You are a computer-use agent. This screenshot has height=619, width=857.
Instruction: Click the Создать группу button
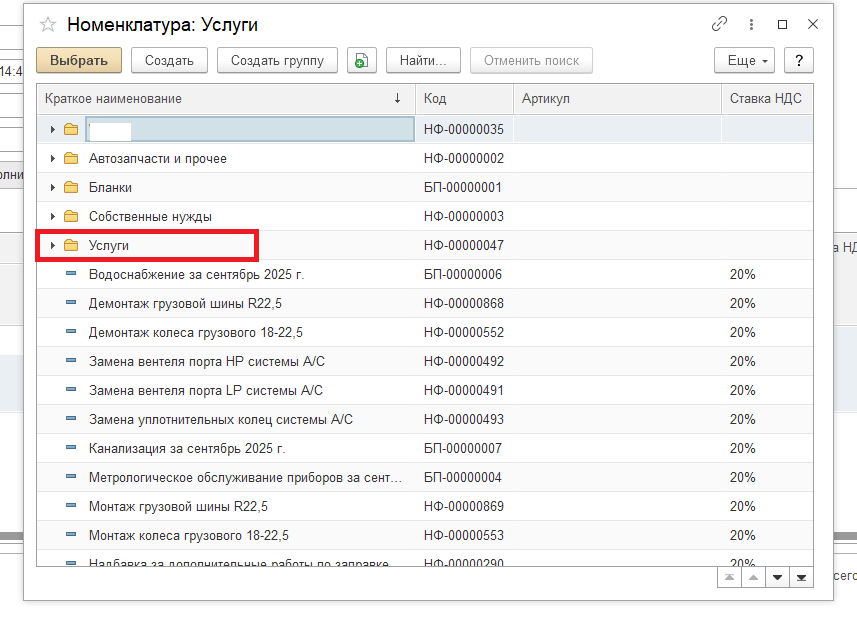(277, 61)
